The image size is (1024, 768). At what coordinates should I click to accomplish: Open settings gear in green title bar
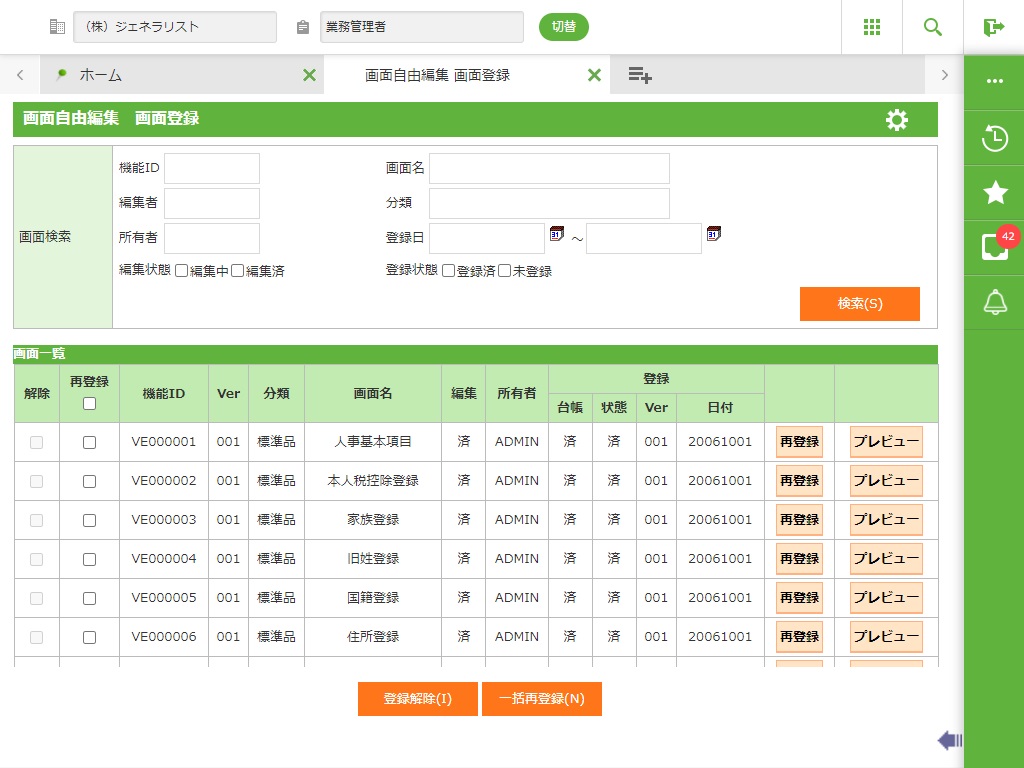coord(897,120)
